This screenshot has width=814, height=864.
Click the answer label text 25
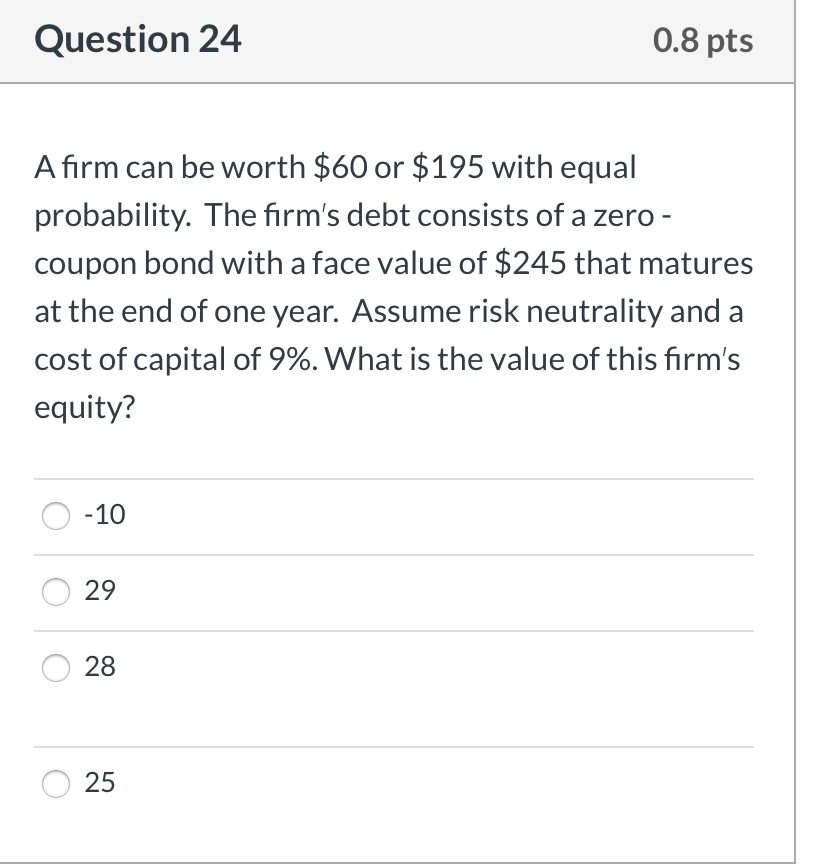100,783
